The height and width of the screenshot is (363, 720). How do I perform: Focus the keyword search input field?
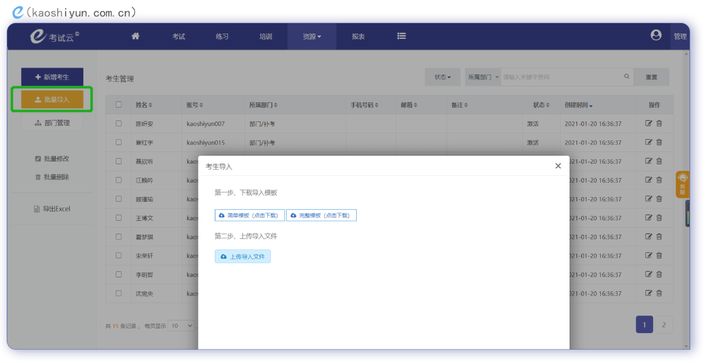point(562,77)
